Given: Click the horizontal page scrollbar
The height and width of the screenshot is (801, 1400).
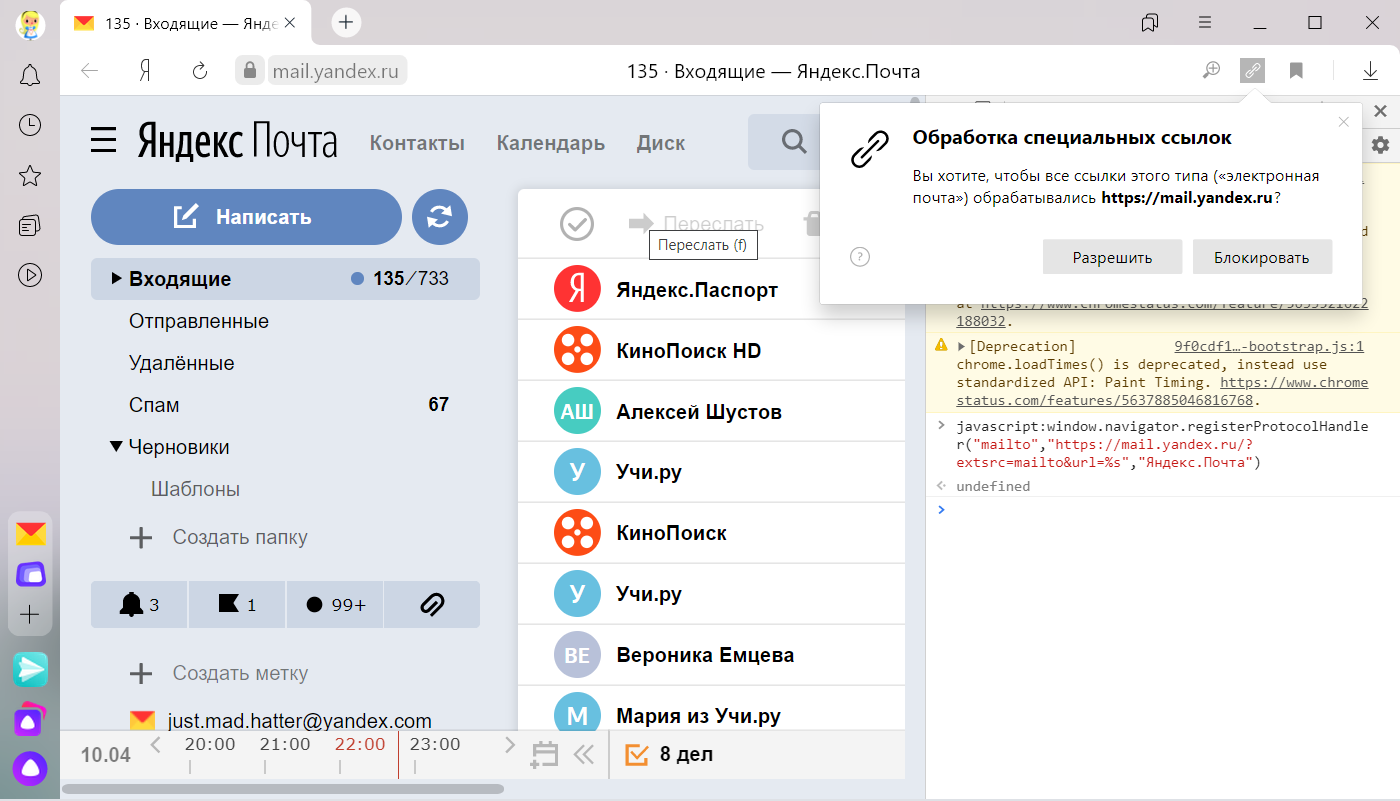Looking at the screenshot, I should (282, 789).
